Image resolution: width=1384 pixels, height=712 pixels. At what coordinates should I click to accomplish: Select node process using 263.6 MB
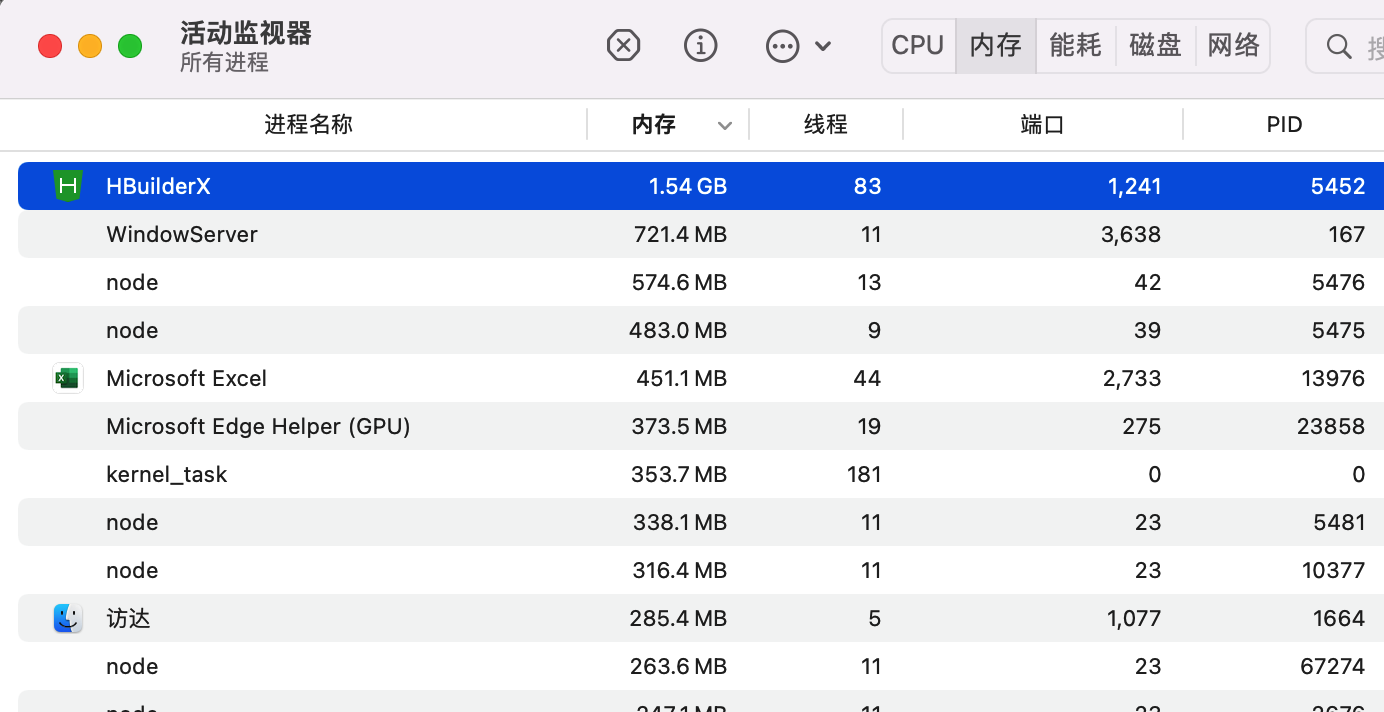(701, 666)
